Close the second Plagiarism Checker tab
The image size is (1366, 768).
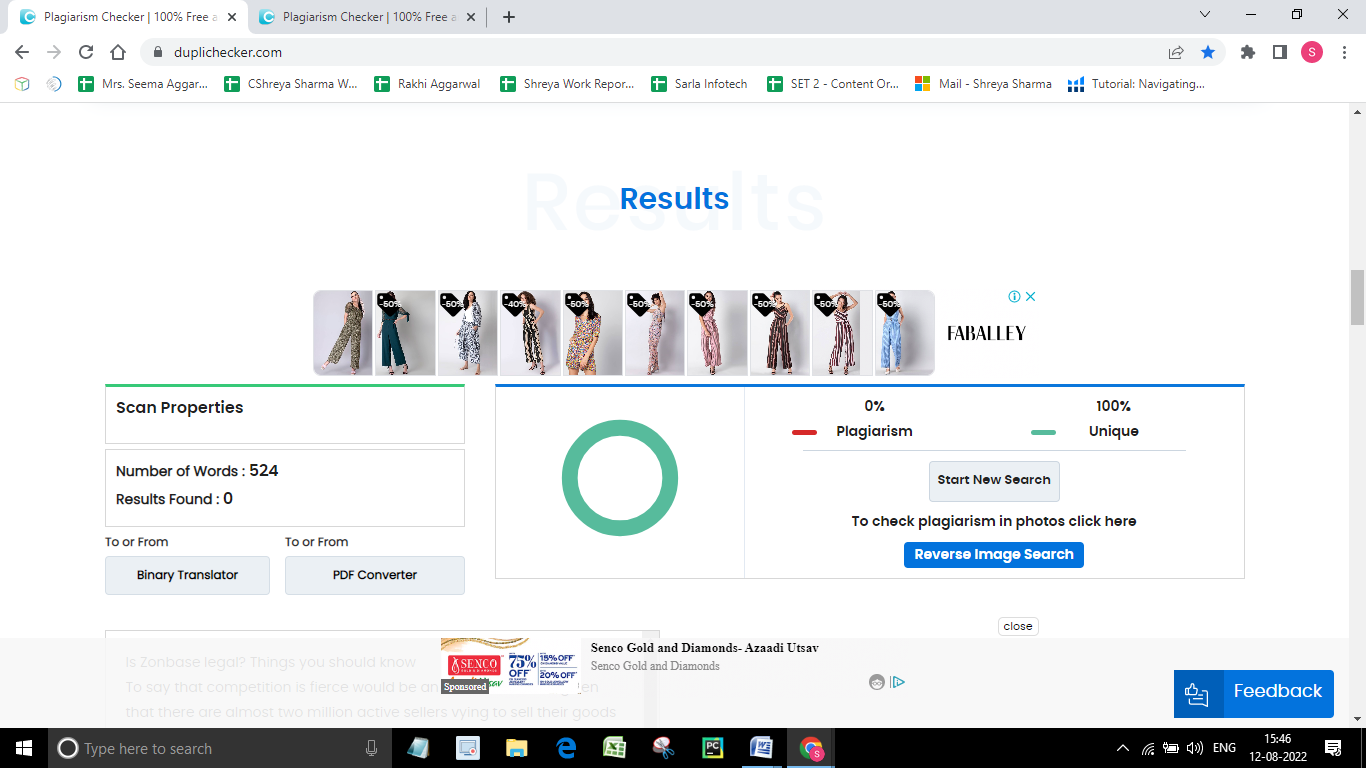click(470, 17)
